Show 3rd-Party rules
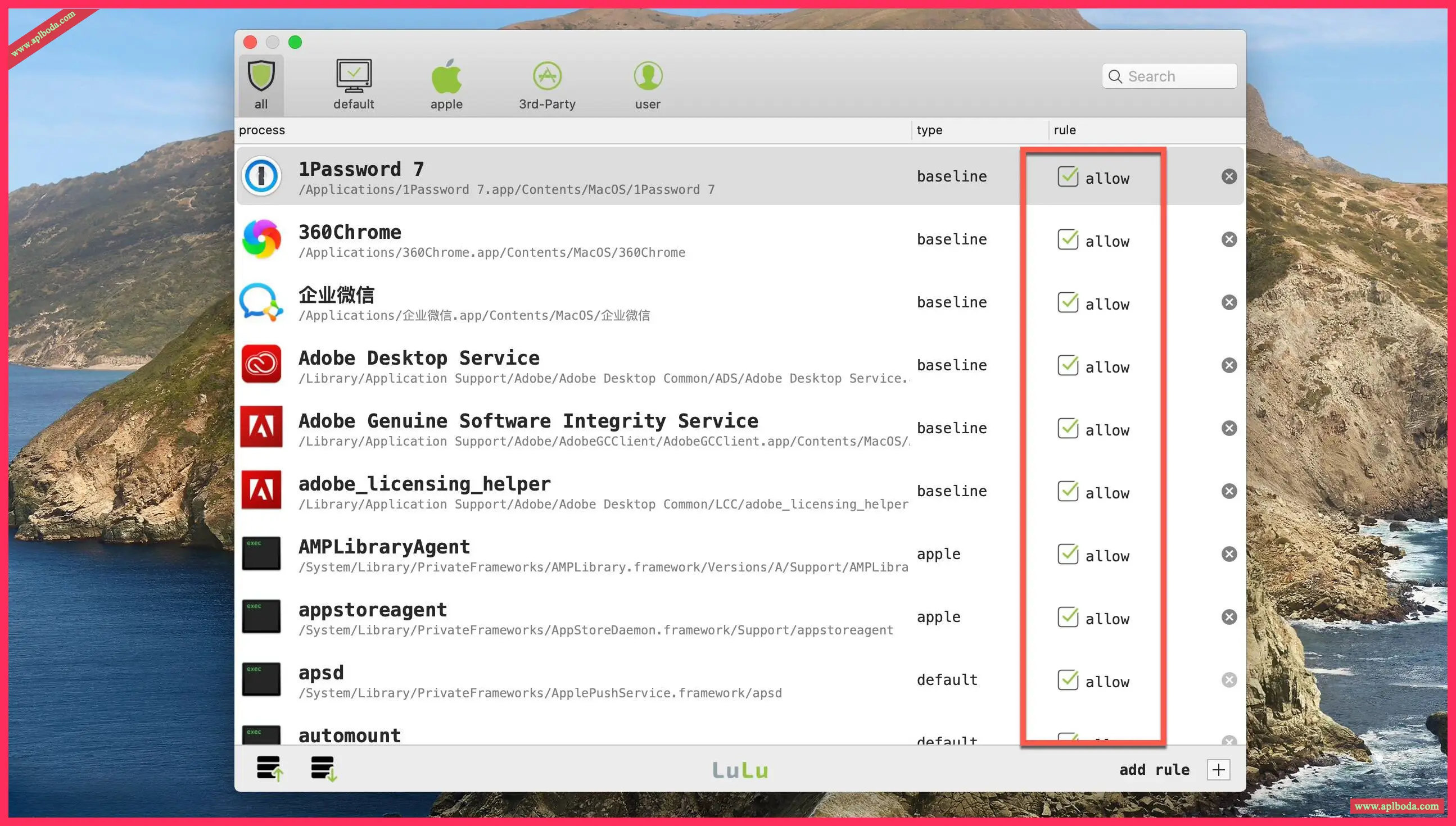The height and width of the screenshot is (826, 1456). pos(547,85)
